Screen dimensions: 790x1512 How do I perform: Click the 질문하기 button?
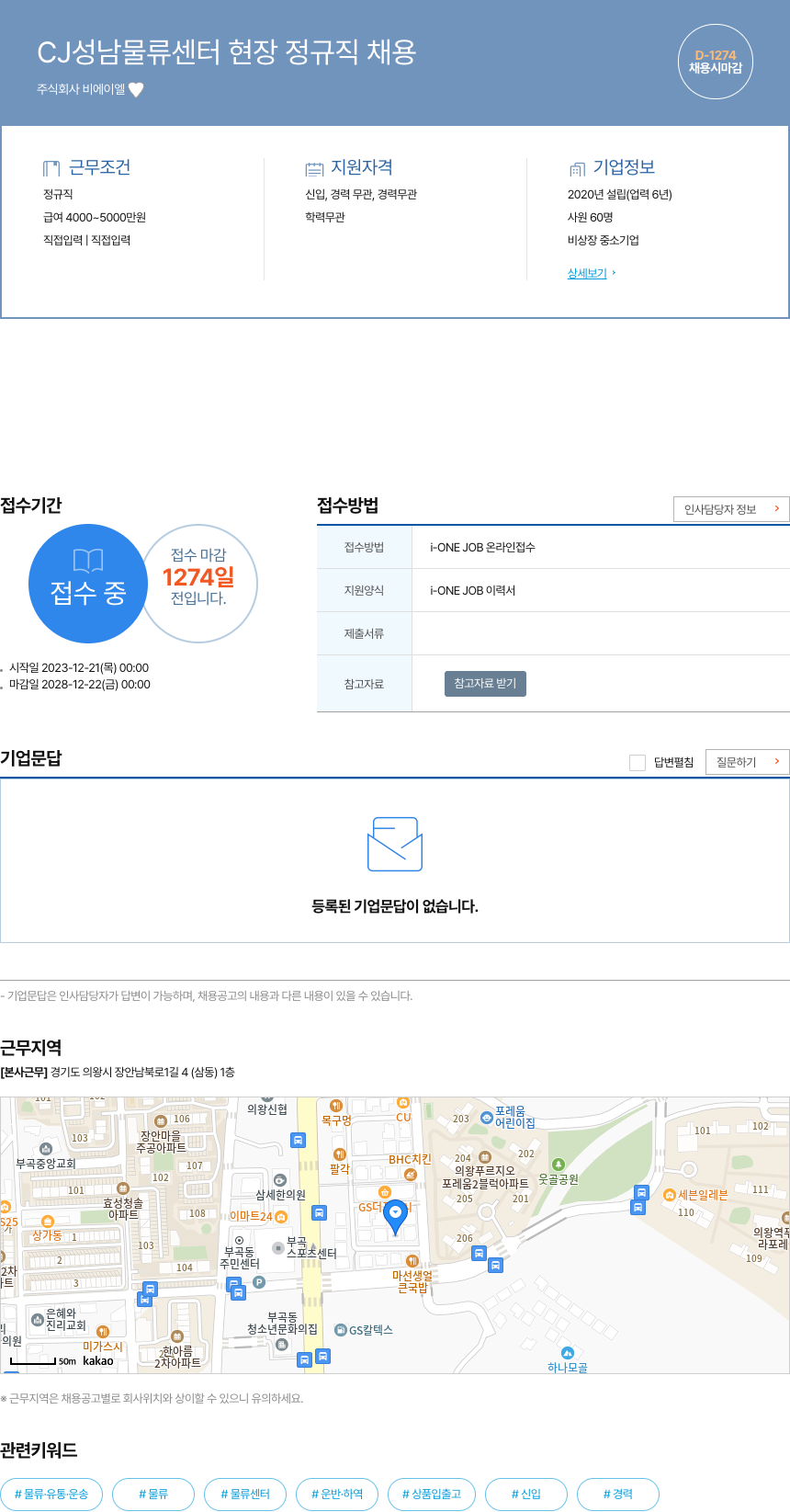tap(748, 762)
